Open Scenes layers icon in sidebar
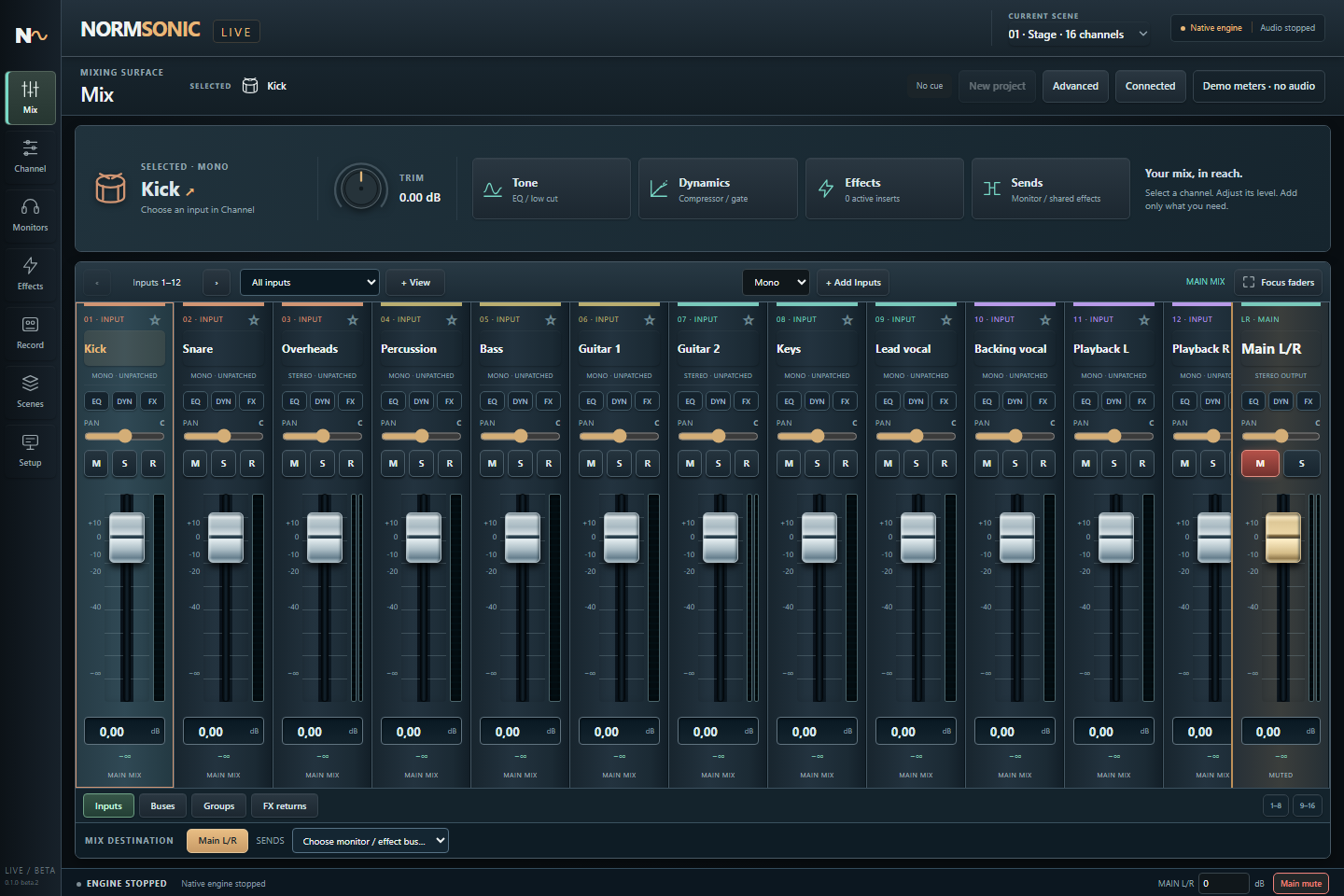Image resolution: width=1344 pixels, height=896 pixels. point(31,383)
